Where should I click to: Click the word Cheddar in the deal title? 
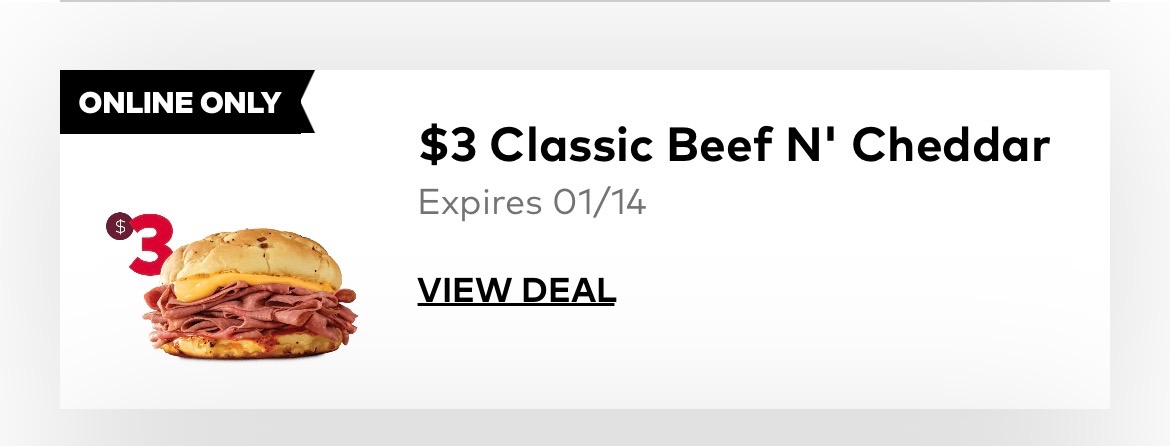(951, 145)
